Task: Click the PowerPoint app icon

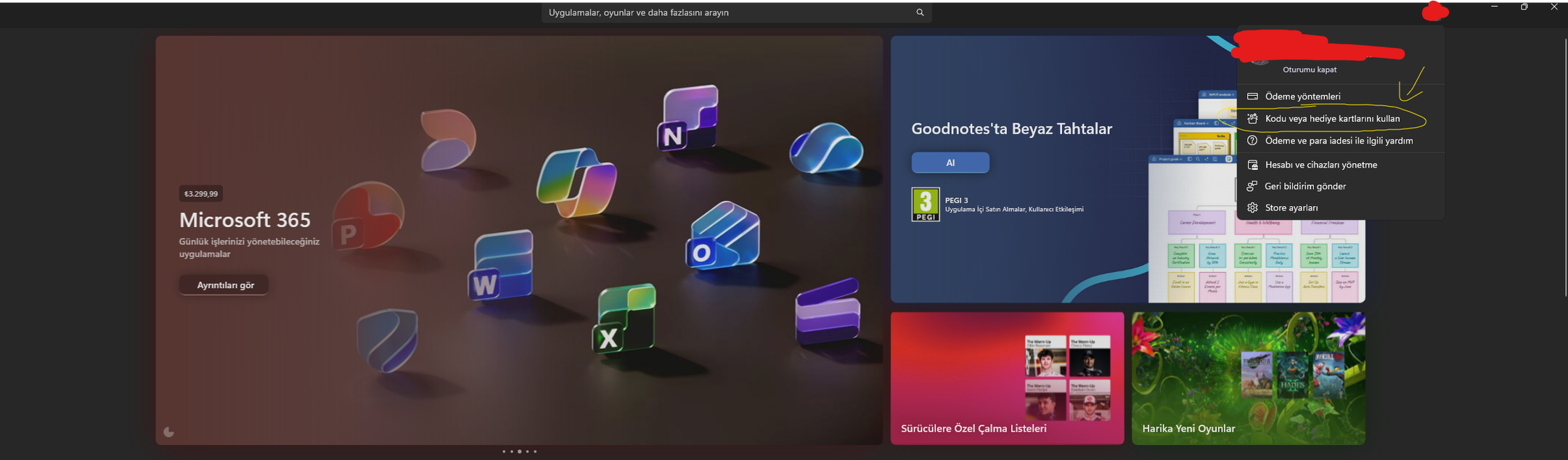Action: pyautogui.click(x=367, y=215)
